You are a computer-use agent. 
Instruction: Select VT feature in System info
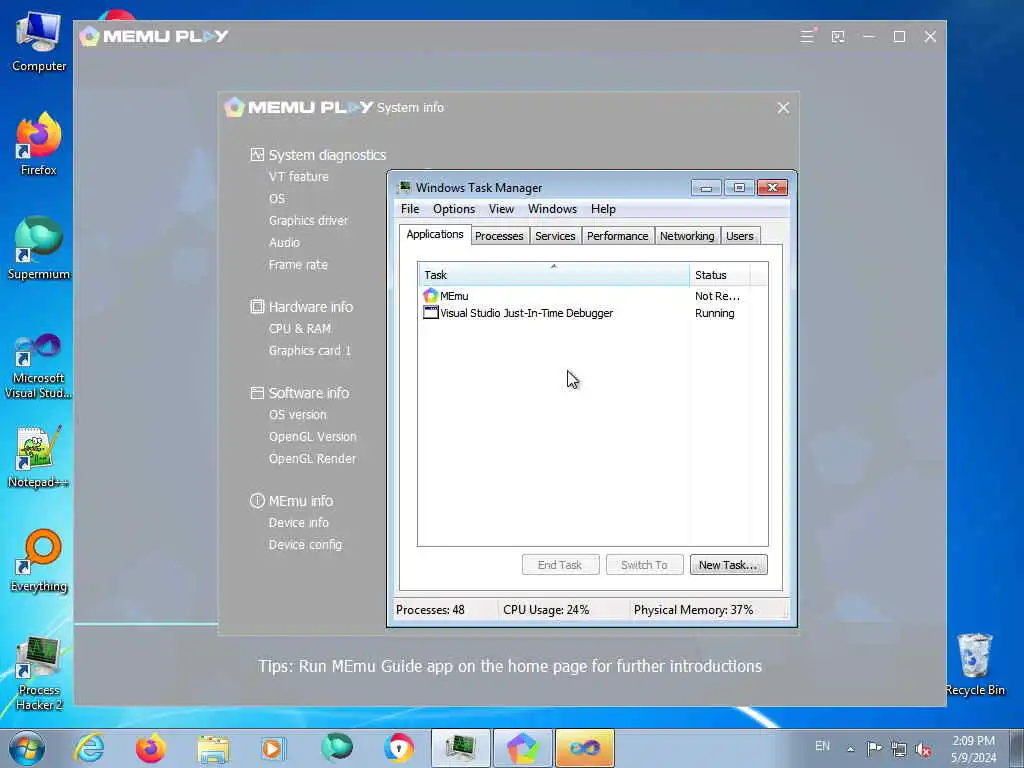pos(298,176)
